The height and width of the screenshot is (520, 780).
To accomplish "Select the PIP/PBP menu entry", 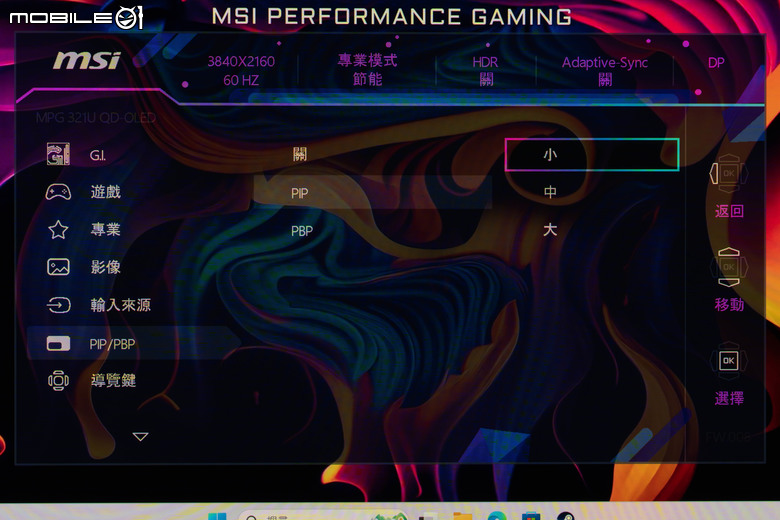I will point(112,344).
